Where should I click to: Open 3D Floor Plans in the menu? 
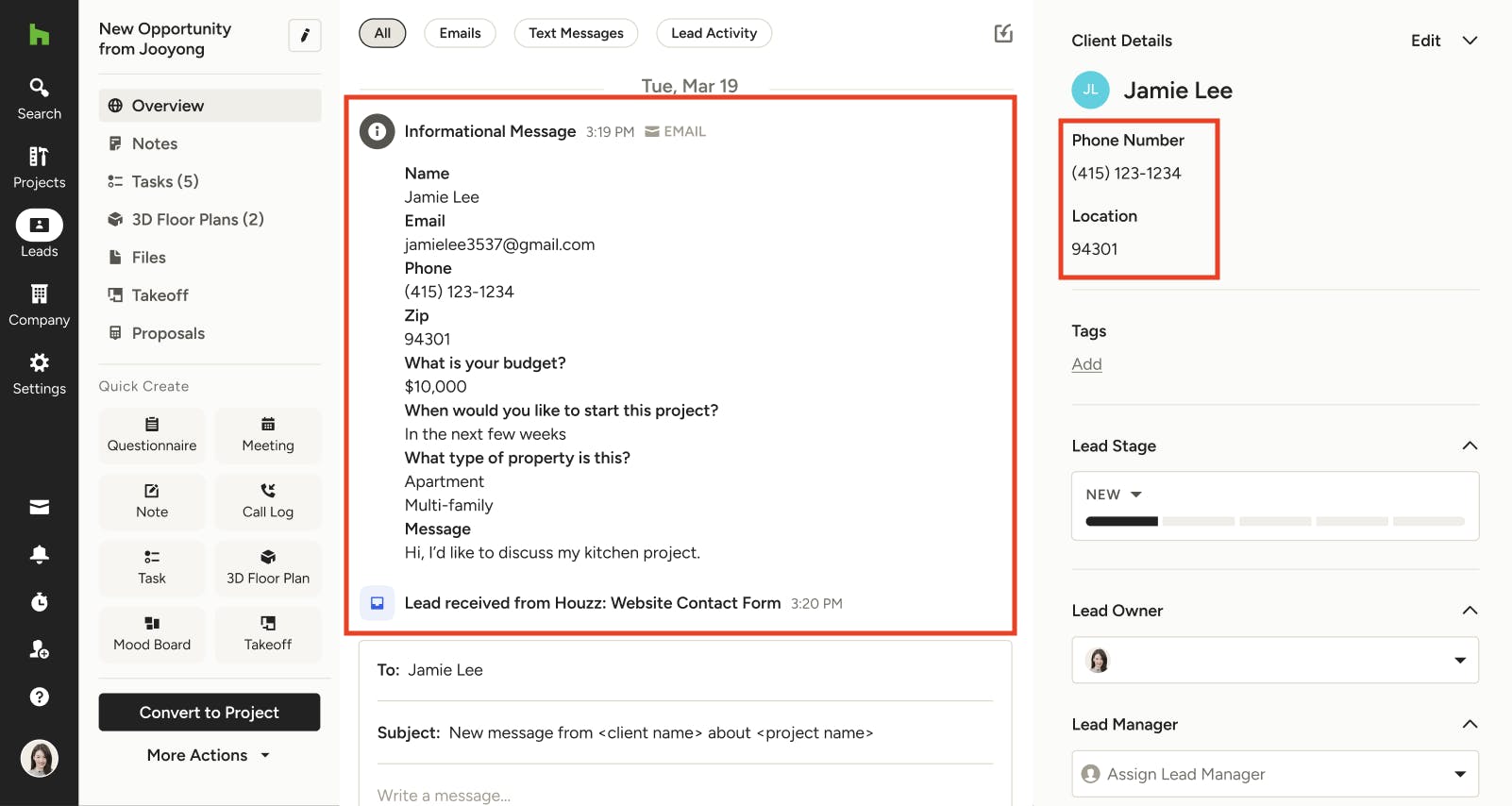pyautogui.click(x=197, y=219)
